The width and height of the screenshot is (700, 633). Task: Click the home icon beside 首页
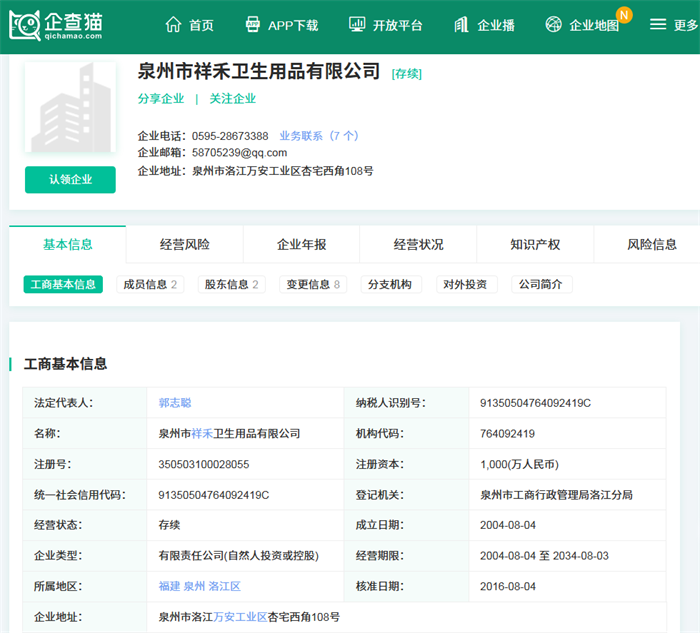[174, 25]
